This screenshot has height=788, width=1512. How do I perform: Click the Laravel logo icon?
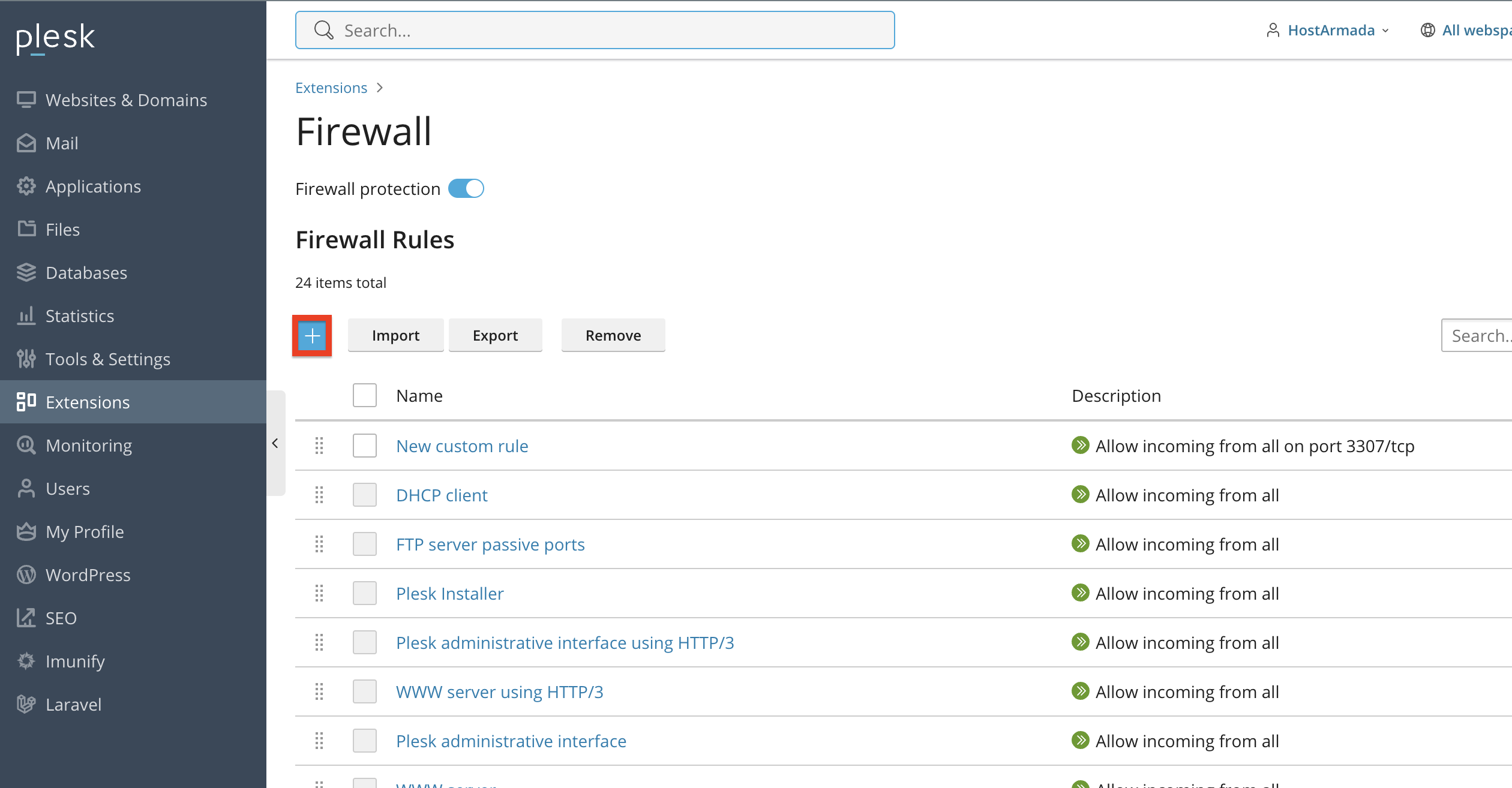pyautogui.click(x=26, y=704)
